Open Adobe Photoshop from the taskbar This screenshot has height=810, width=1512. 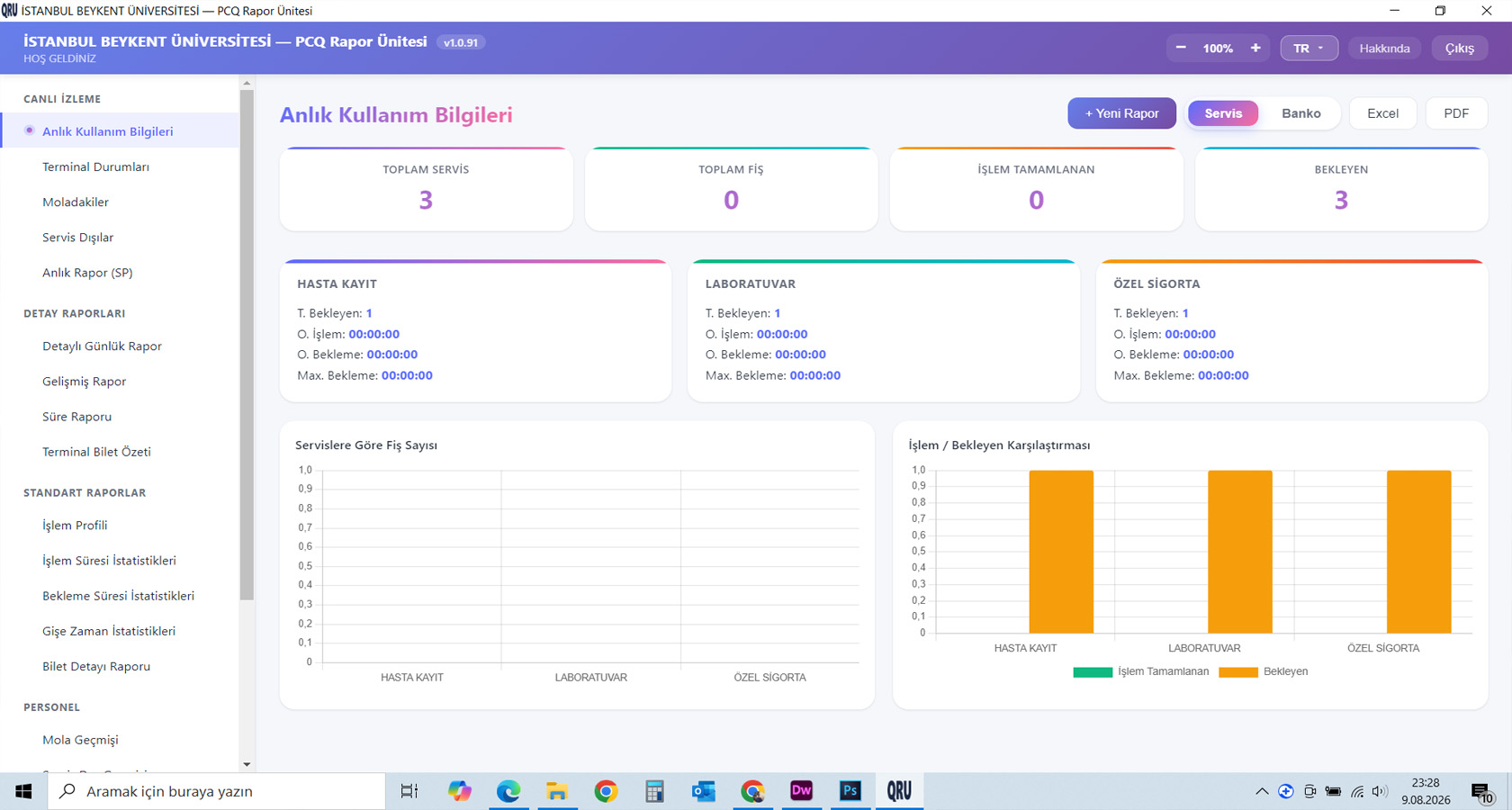[850, 791]
